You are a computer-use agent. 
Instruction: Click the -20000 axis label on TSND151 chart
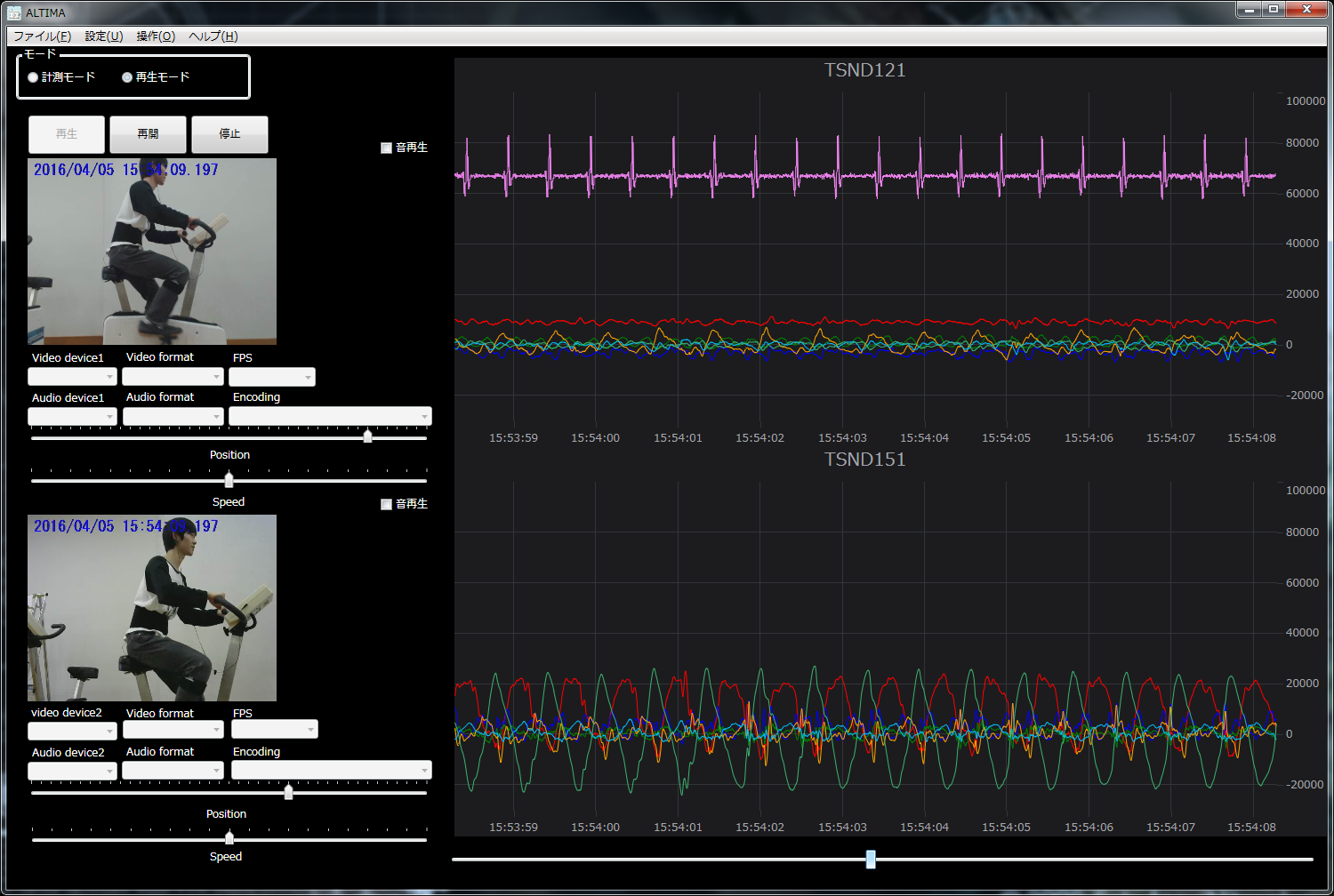point(1303,785)
